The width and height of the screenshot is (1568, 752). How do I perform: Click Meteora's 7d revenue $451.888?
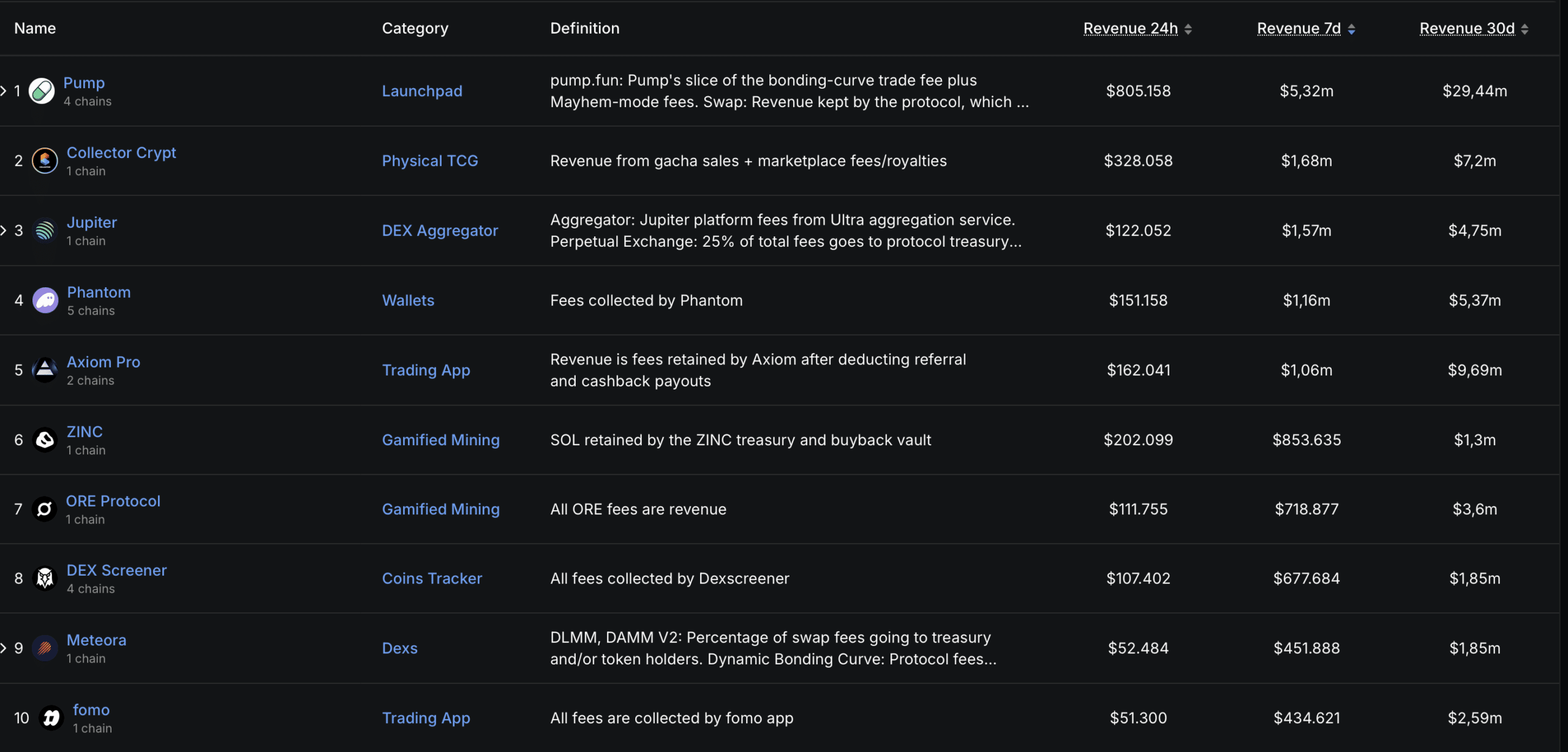pos(1306,649)
